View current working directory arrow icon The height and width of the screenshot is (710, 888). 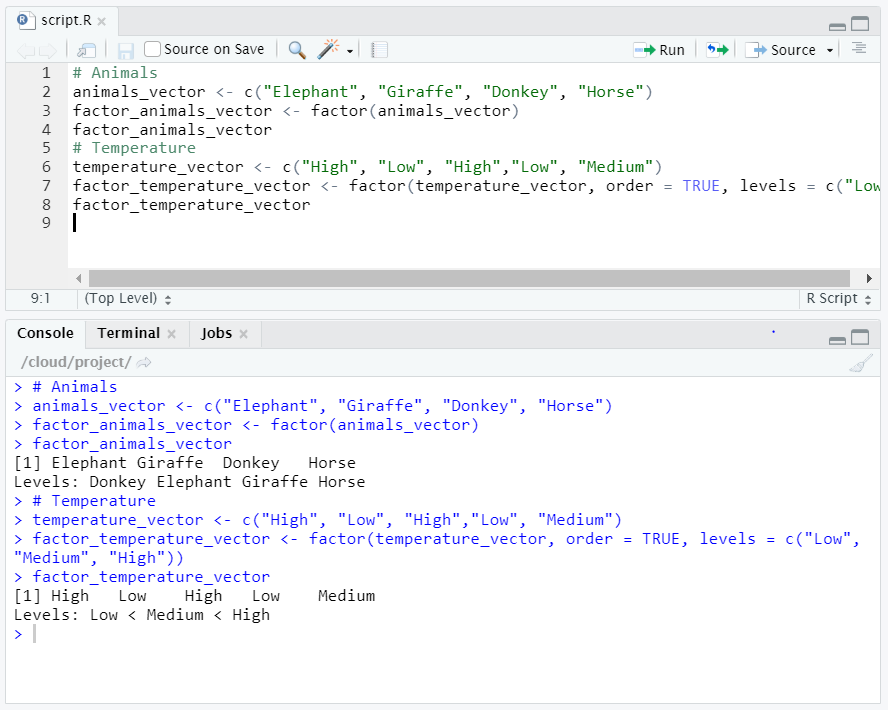tap(144, 362)
